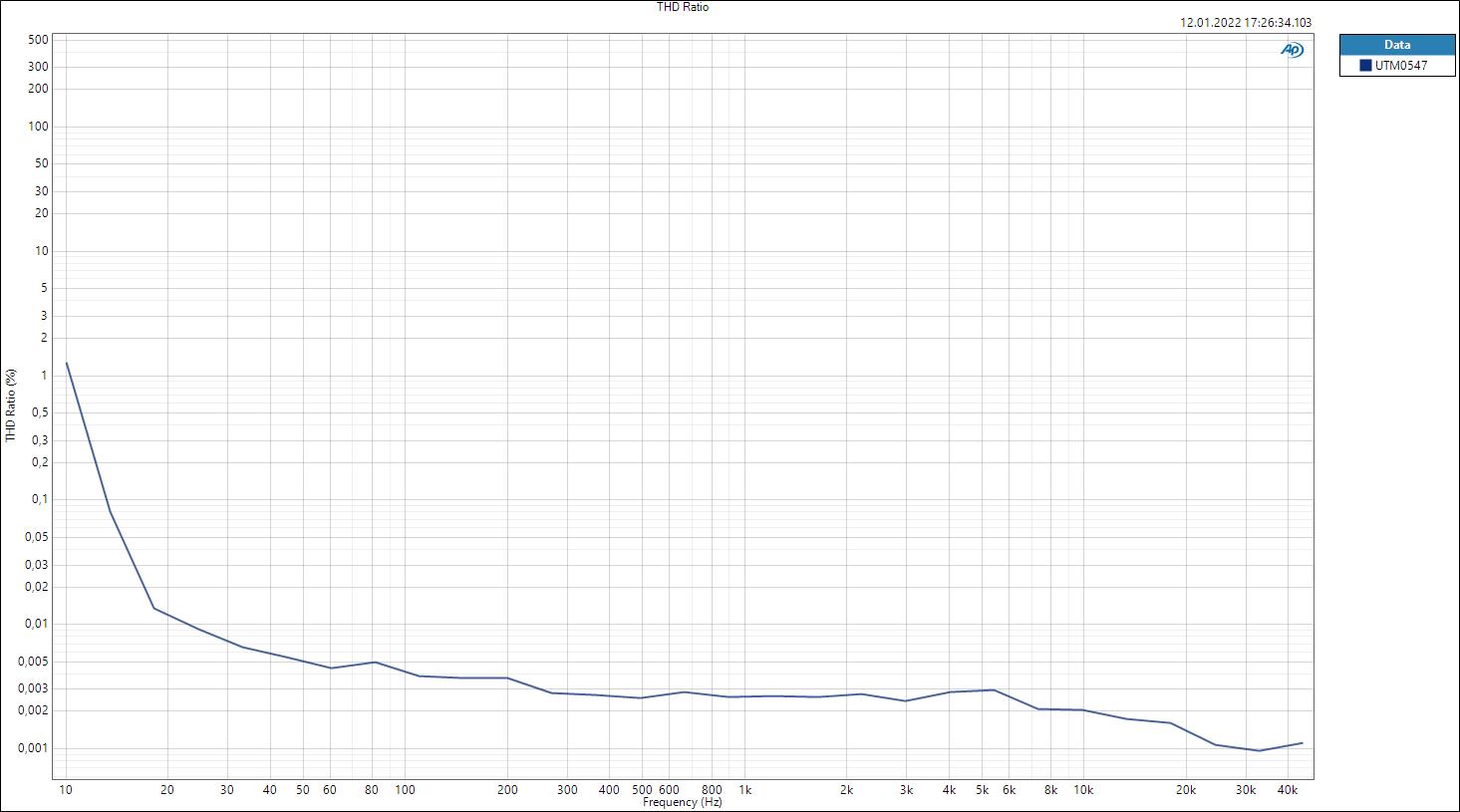The image size is (1460, 812).
Task: Click the curve's small peak near 80 Hz
Action: (x=375, y=662)
